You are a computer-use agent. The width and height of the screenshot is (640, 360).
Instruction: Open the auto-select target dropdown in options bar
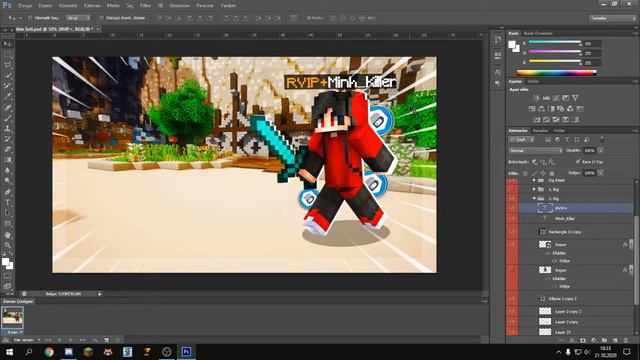coord(78,18)
